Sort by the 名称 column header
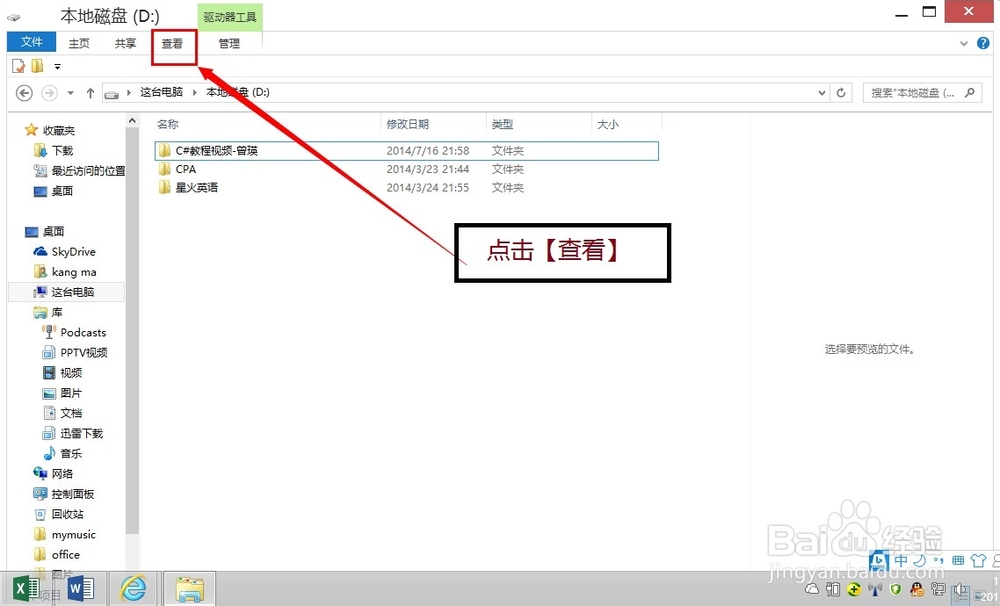 click(168, 124)
